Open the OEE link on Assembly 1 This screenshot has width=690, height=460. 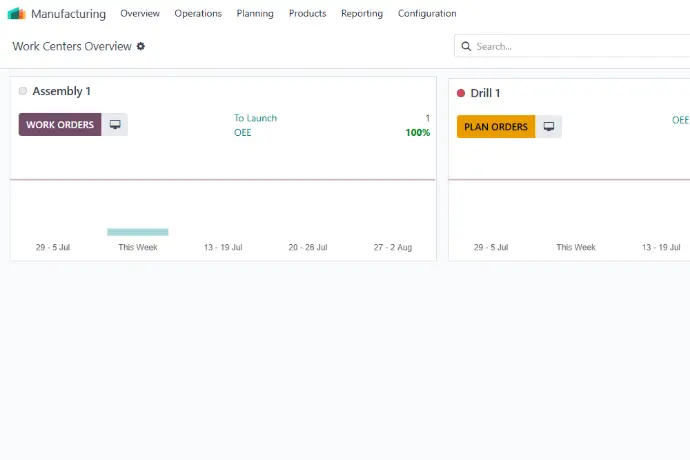tap(242, 132)
